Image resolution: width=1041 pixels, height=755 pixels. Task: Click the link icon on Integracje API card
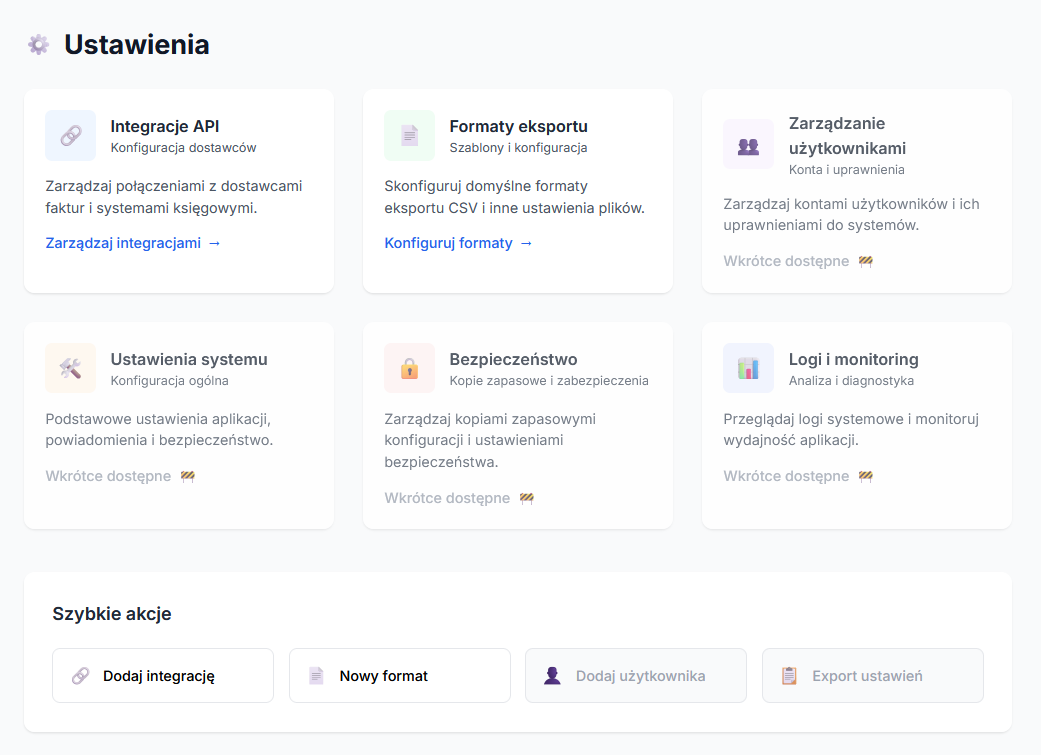click(70, 136)
